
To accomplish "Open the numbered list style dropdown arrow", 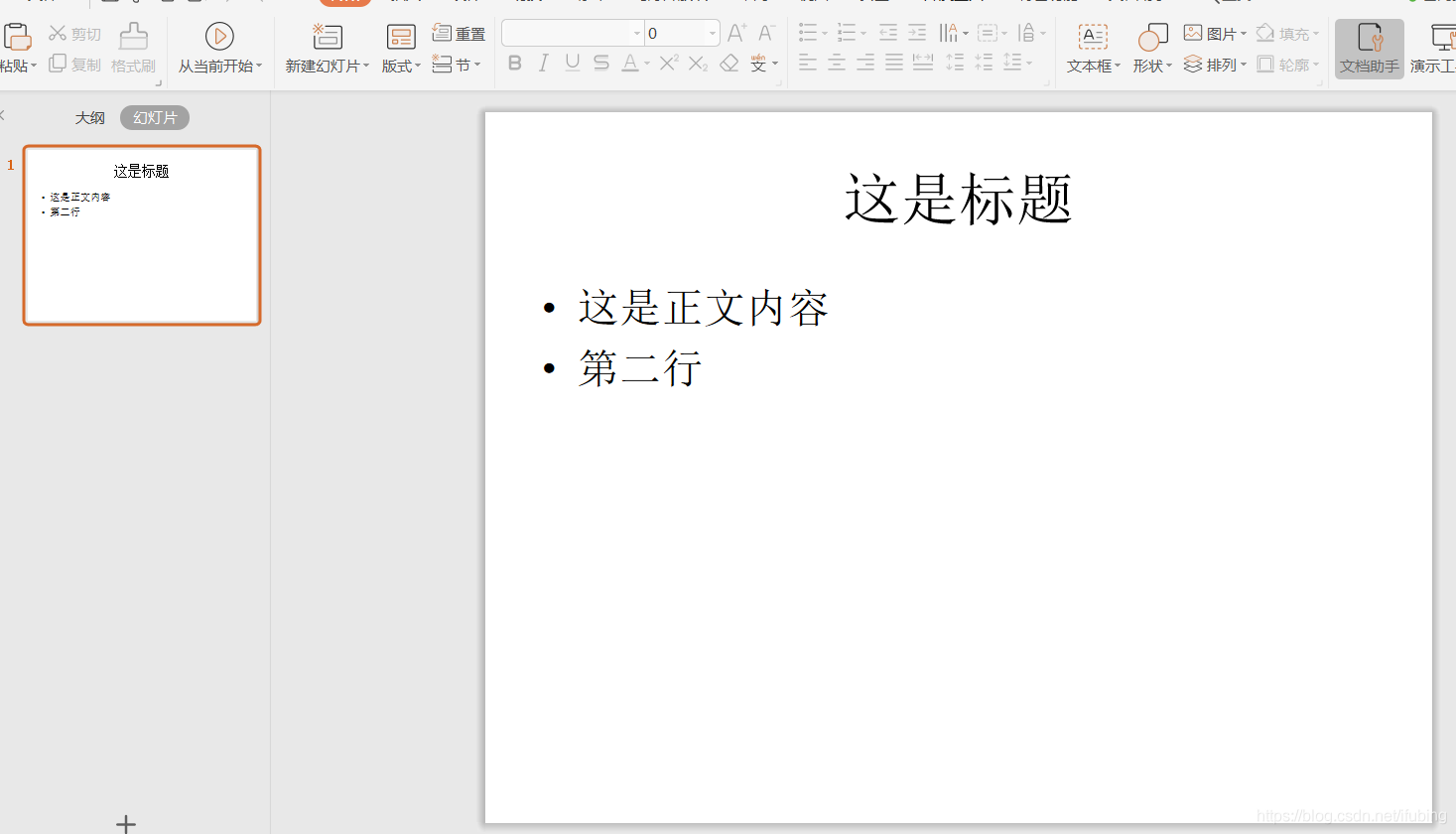I will pos(863,34).
